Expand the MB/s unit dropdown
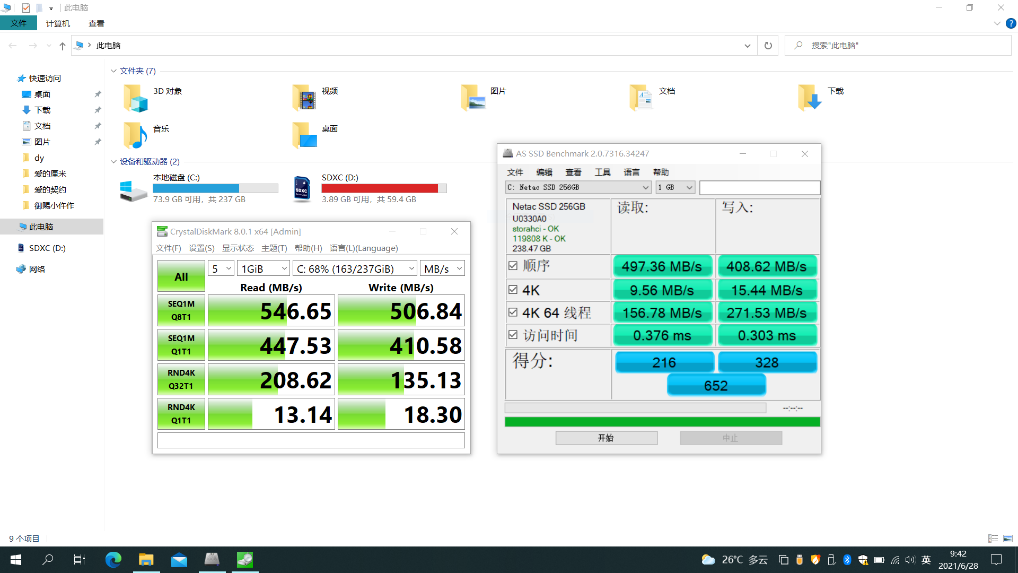The width and height of the screenshot is (1018, 573). (443, 269)
